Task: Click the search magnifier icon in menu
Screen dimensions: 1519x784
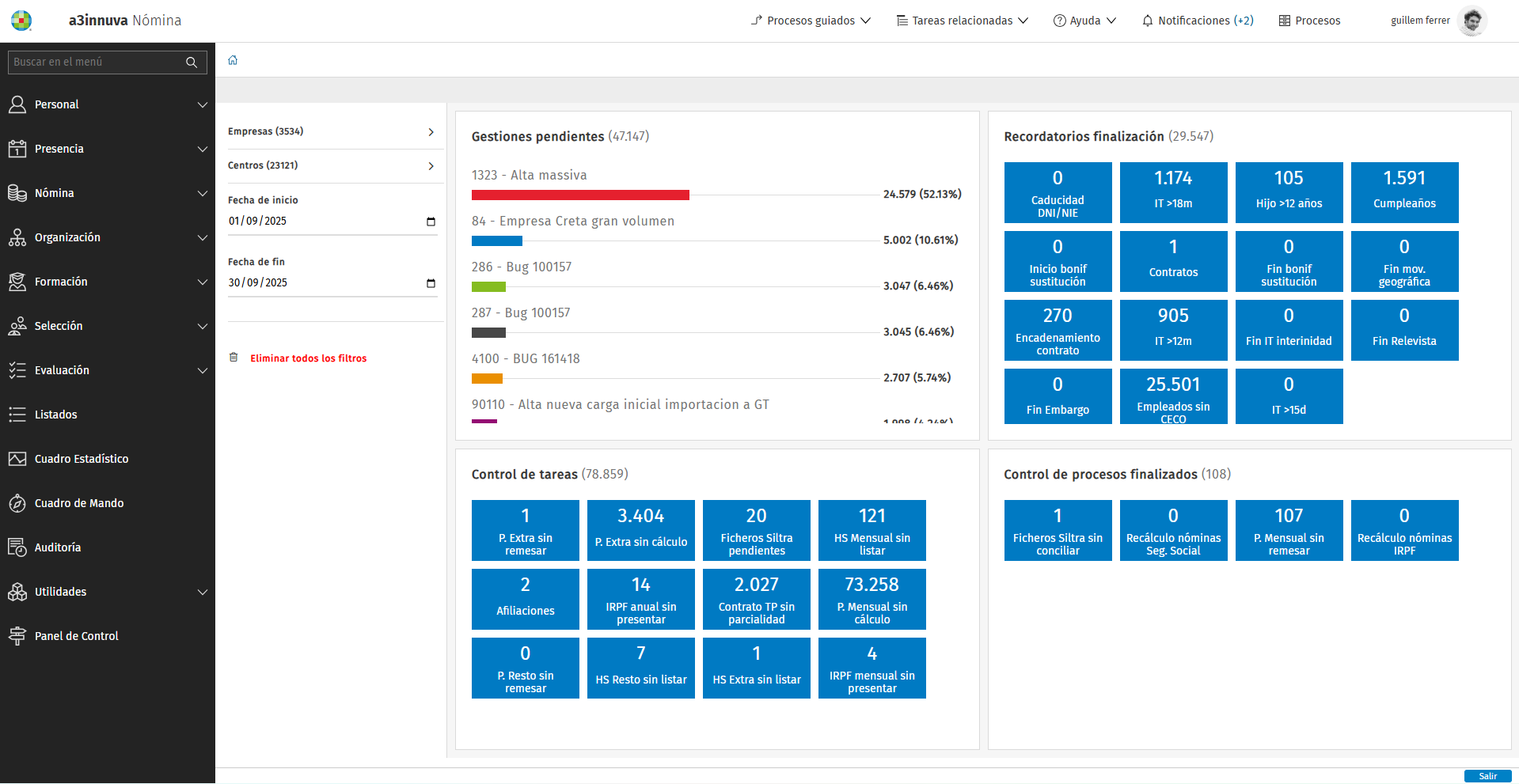Action: pyautogui.click(x=192, y=62)
